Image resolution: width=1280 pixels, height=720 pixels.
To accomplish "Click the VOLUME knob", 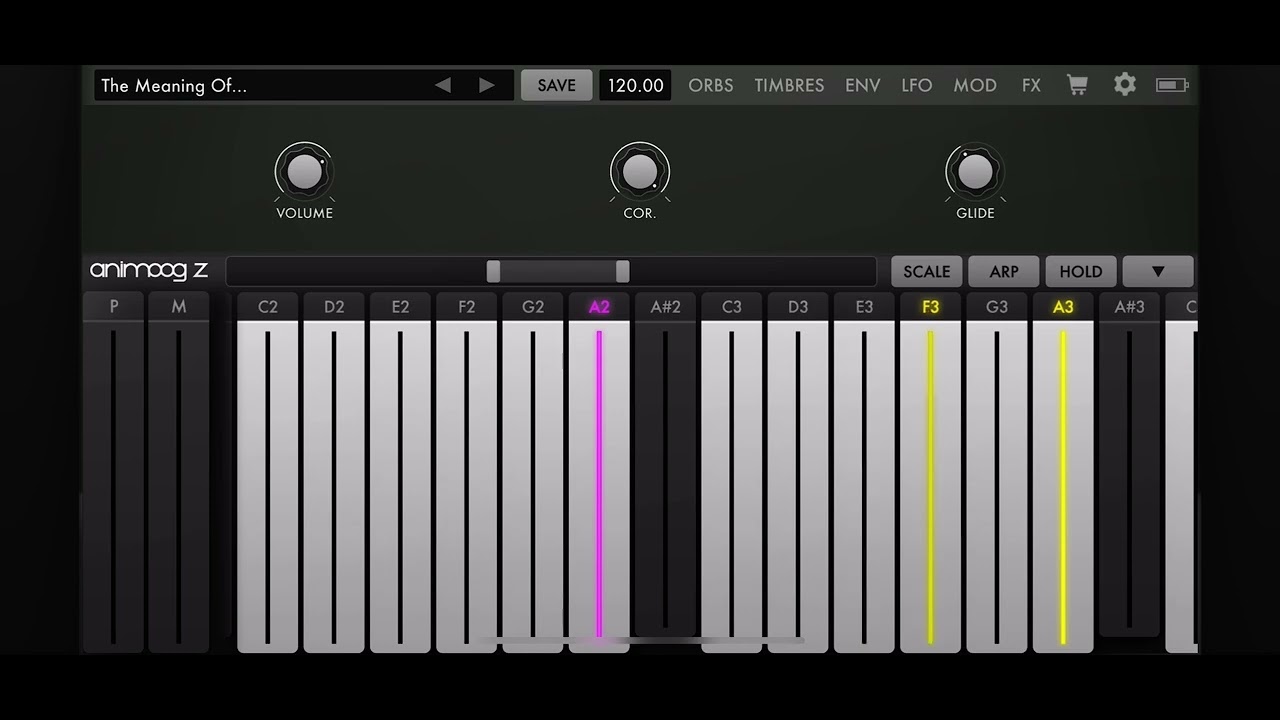I will coord(304,172).
